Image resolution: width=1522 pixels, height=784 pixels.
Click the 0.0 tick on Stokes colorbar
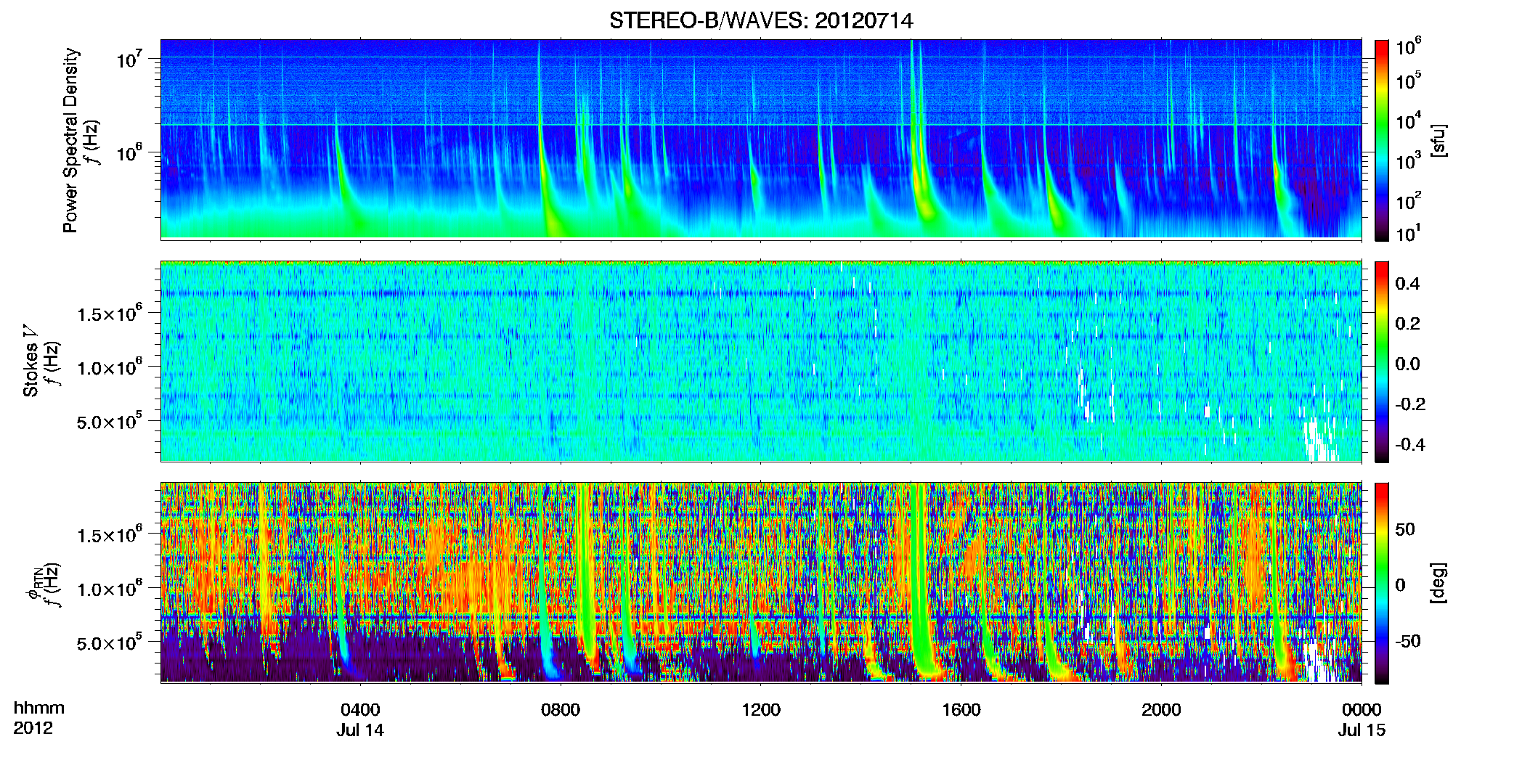click(x=1407, y=364)
